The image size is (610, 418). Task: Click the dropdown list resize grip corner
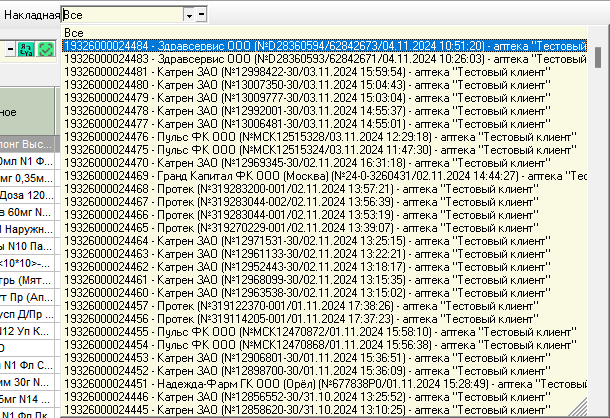(578, 407)
